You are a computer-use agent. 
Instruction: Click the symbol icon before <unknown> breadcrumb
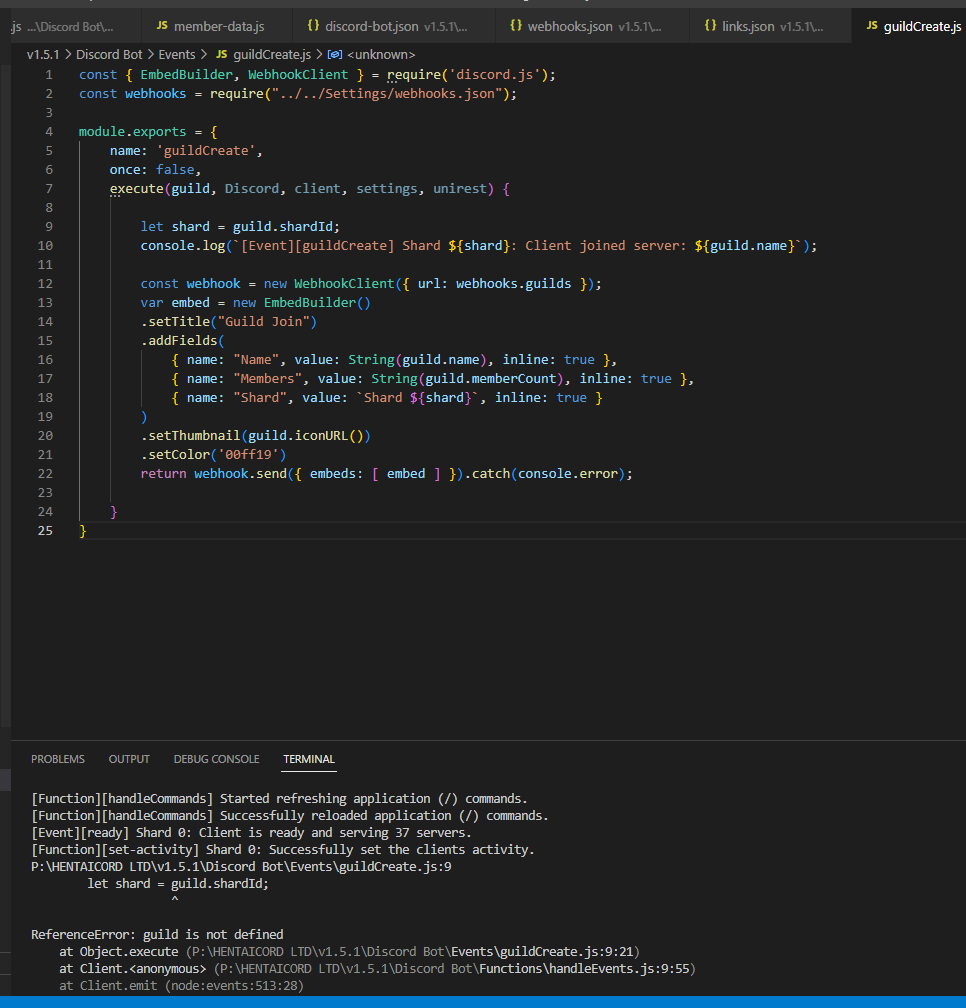[x=334, y=55]
